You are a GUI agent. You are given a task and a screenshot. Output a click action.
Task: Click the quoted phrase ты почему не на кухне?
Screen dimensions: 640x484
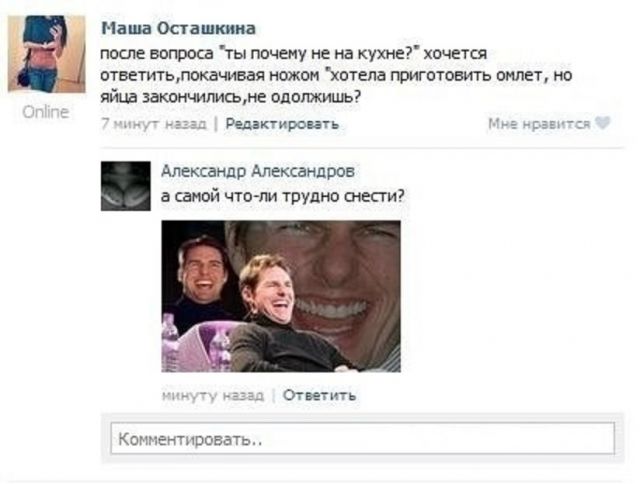pos(320,54)
